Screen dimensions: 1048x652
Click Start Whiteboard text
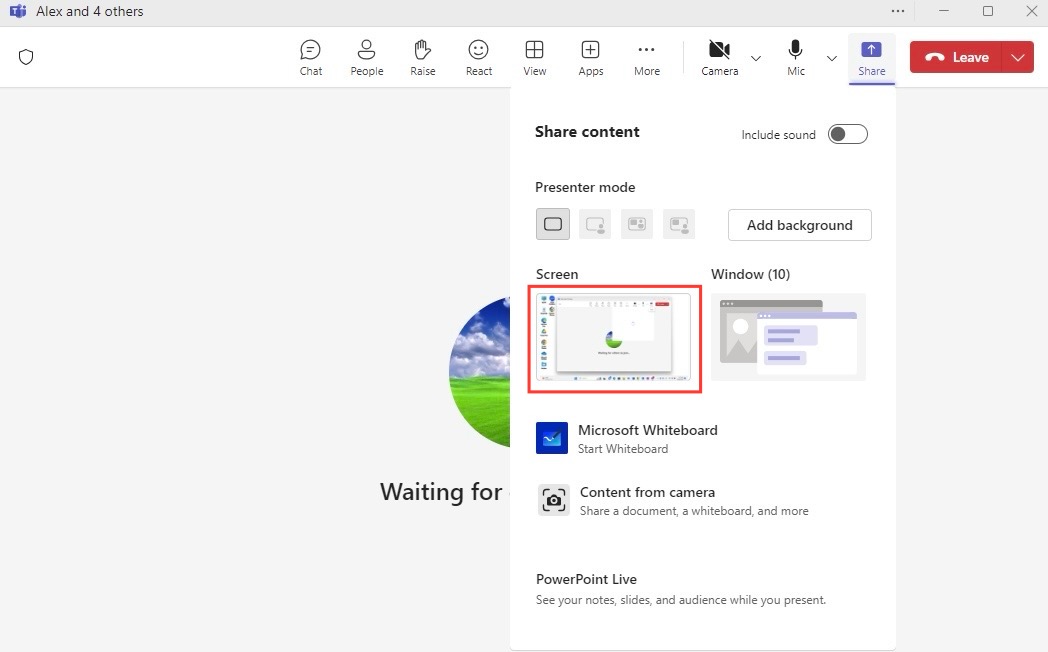click(x=623, y=449)
